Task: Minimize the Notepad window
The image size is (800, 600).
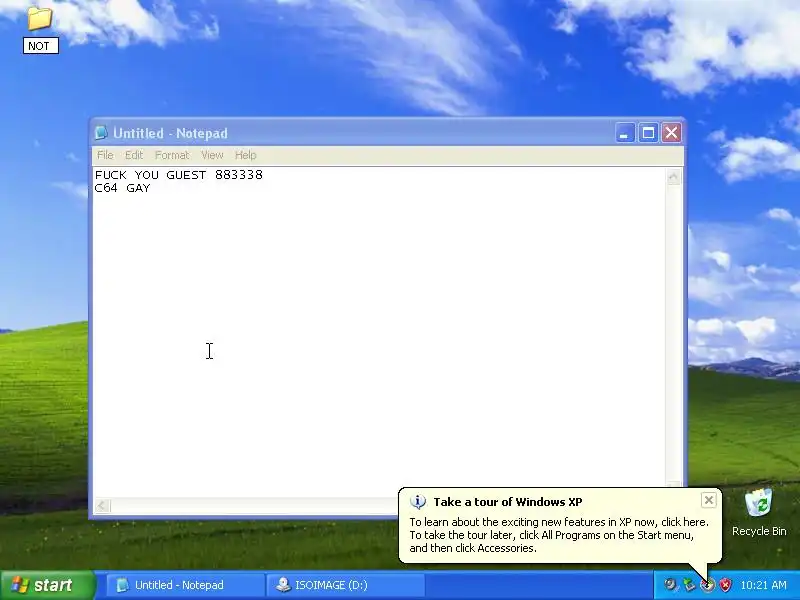Action: [624, 133]
